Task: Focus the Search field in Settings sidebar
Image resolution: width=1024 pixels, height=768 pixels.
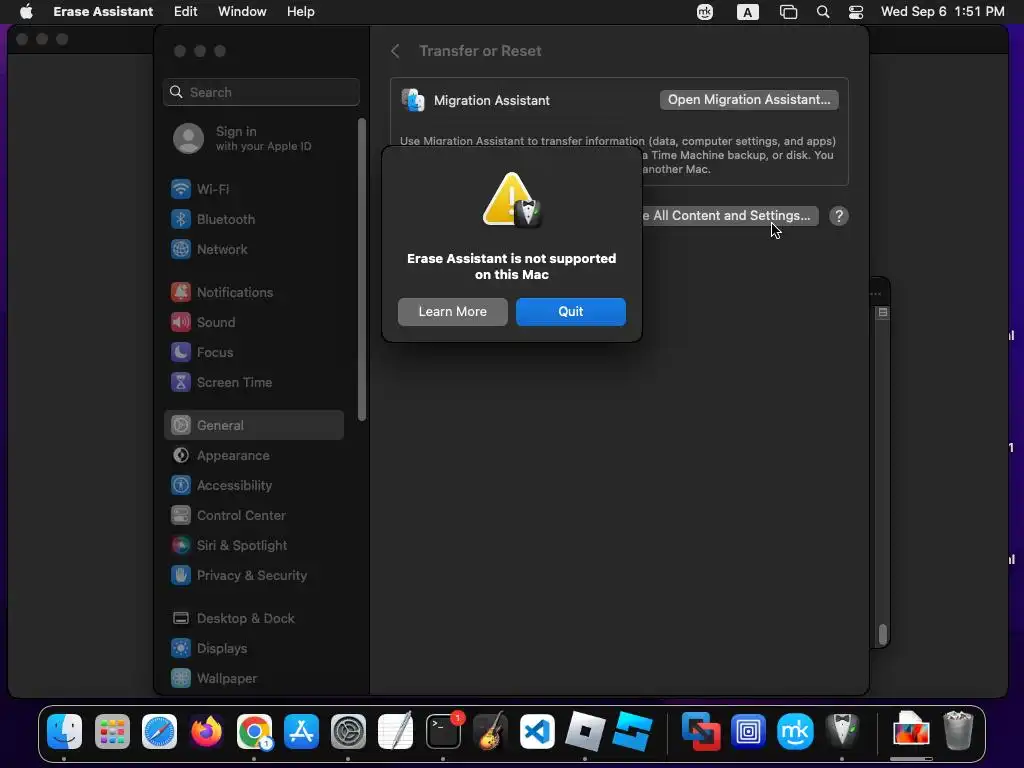Action: tap(261, 92)
